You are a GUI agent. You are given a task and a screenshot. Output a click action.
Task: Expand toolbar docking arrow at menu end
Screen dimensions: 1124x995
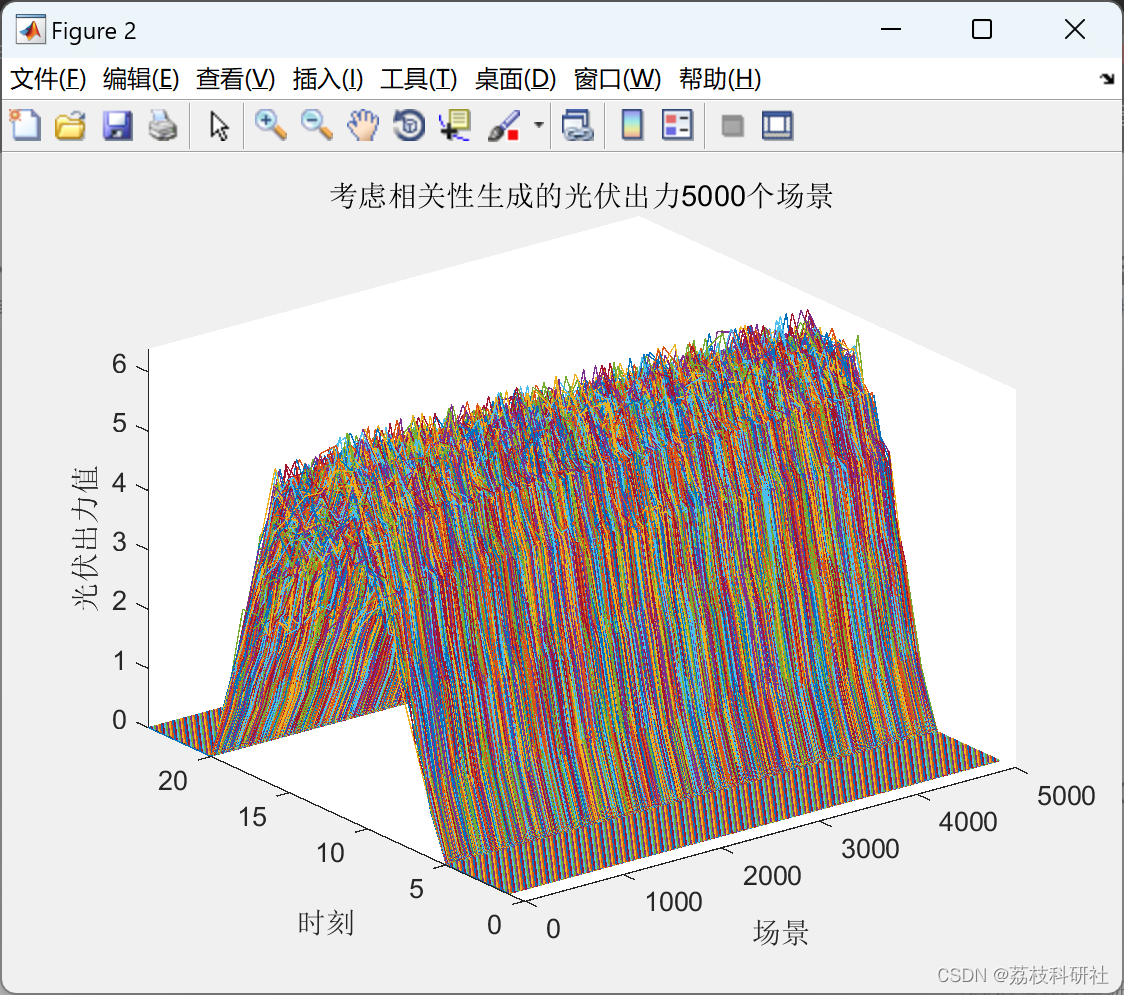coord(1108,78)
